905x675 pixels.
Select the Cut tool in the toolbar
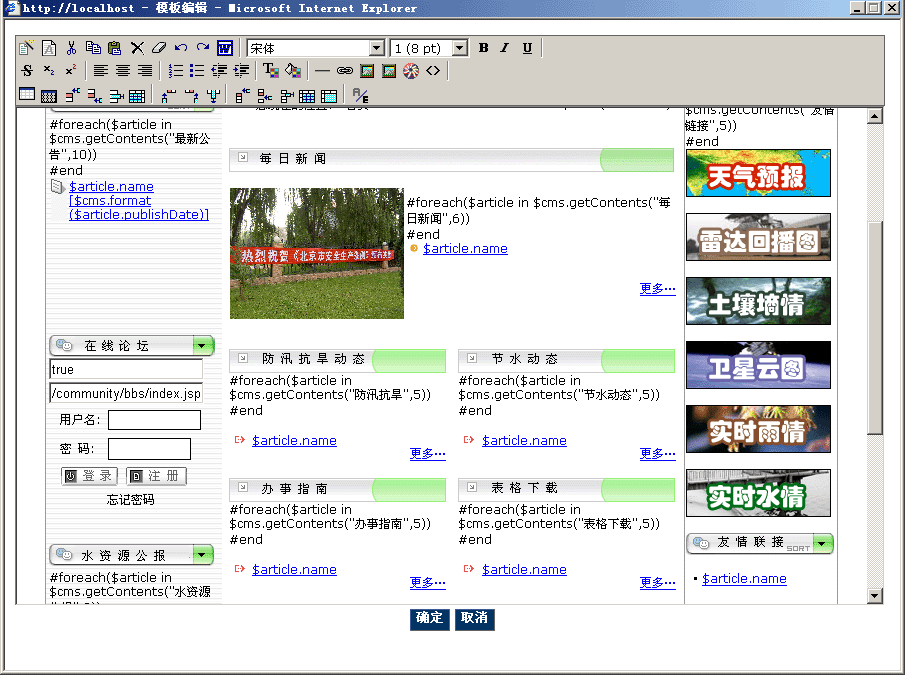click(74, 46)
